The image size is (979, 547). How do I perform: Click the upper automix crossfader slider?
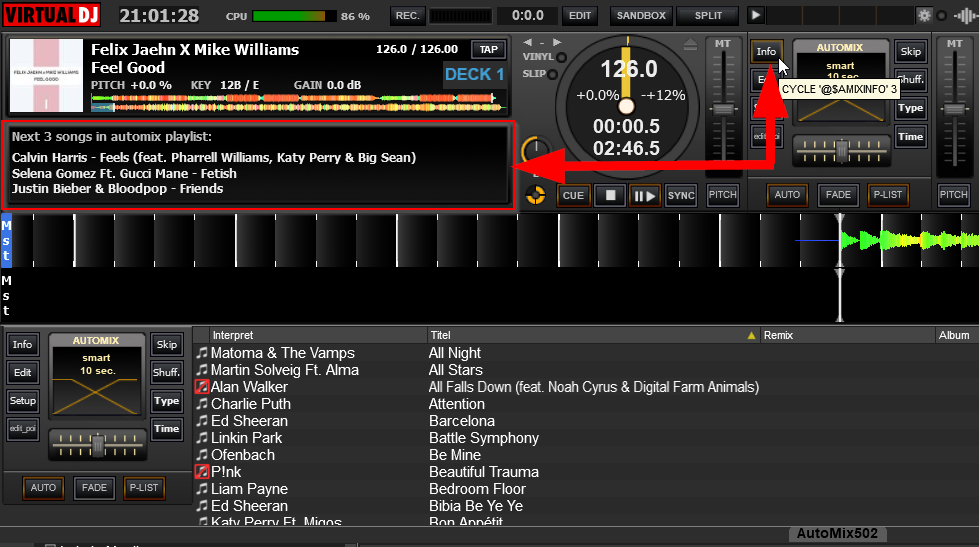[x=841, y=150]
